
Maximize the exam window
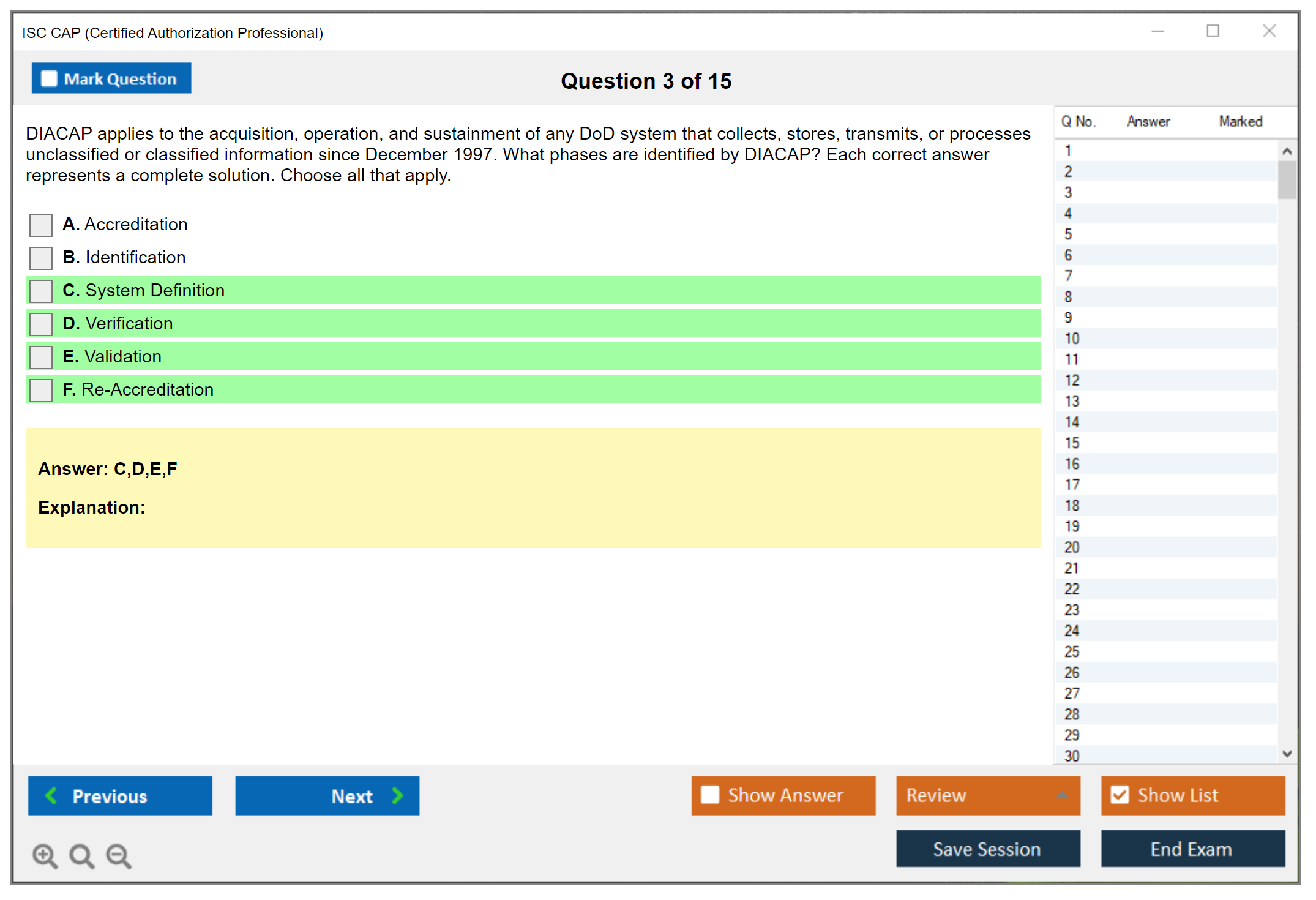(1213, 31)
